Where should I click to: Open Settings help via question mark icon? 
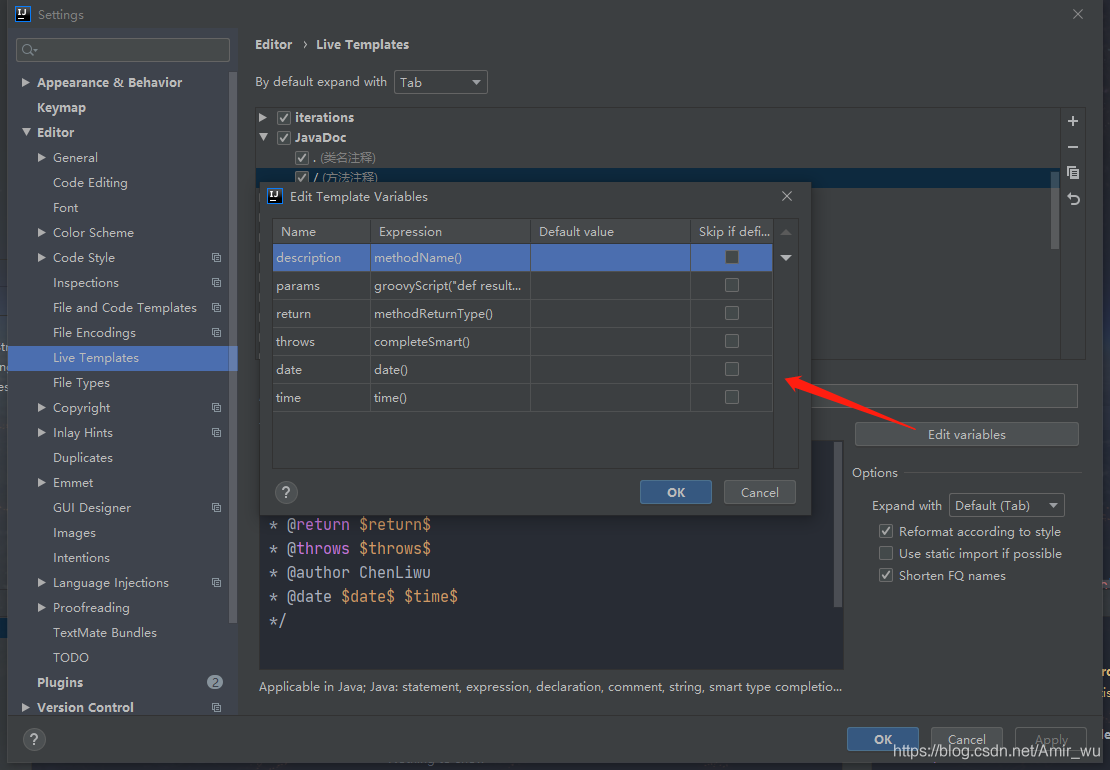34,740
